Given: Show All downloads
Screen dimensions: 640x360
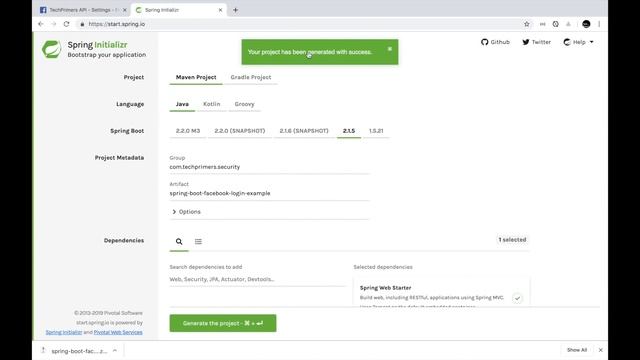Looking at the screenshot, I should [577, 350].
